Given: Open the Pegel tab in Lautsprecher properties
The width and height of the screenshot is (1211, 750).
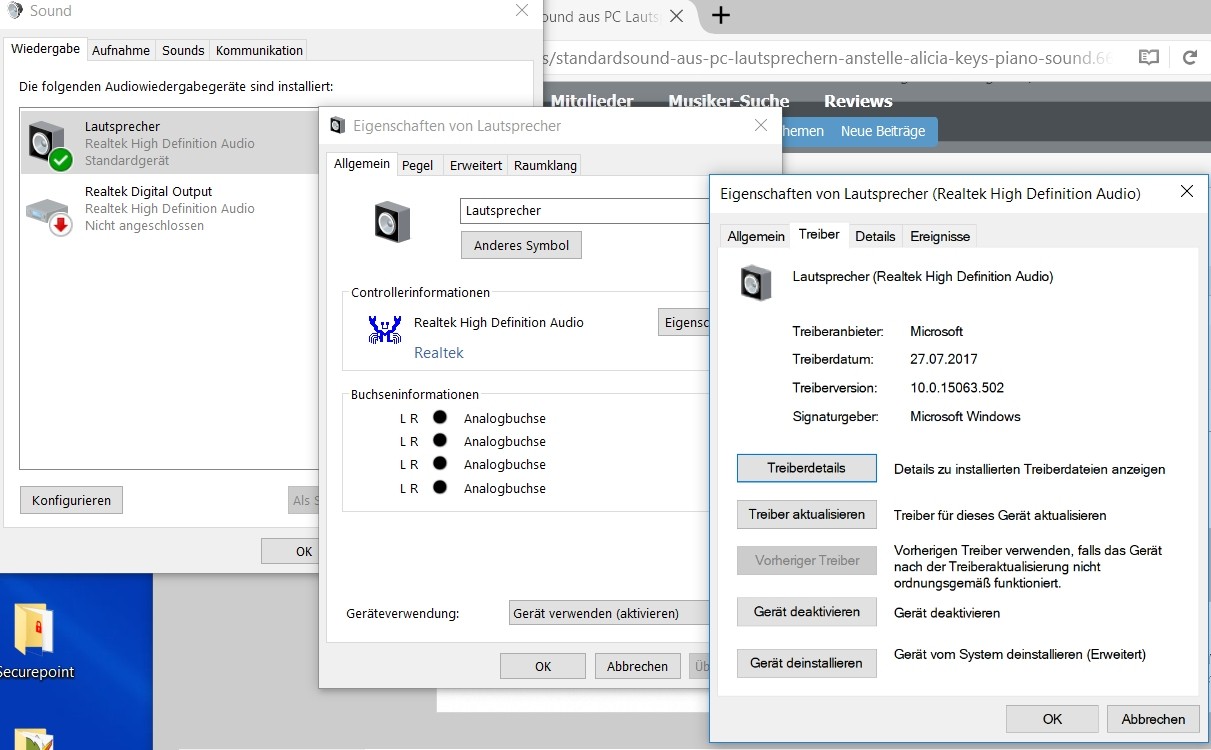Looking at the screenshot, I should [418, 165].
